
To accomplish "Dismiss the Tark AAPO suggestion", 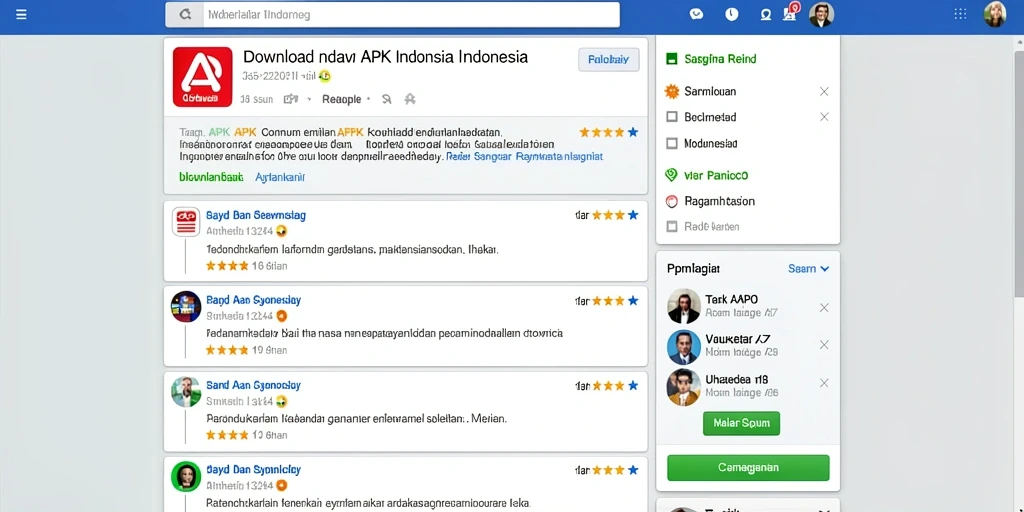I will [824, 307].
